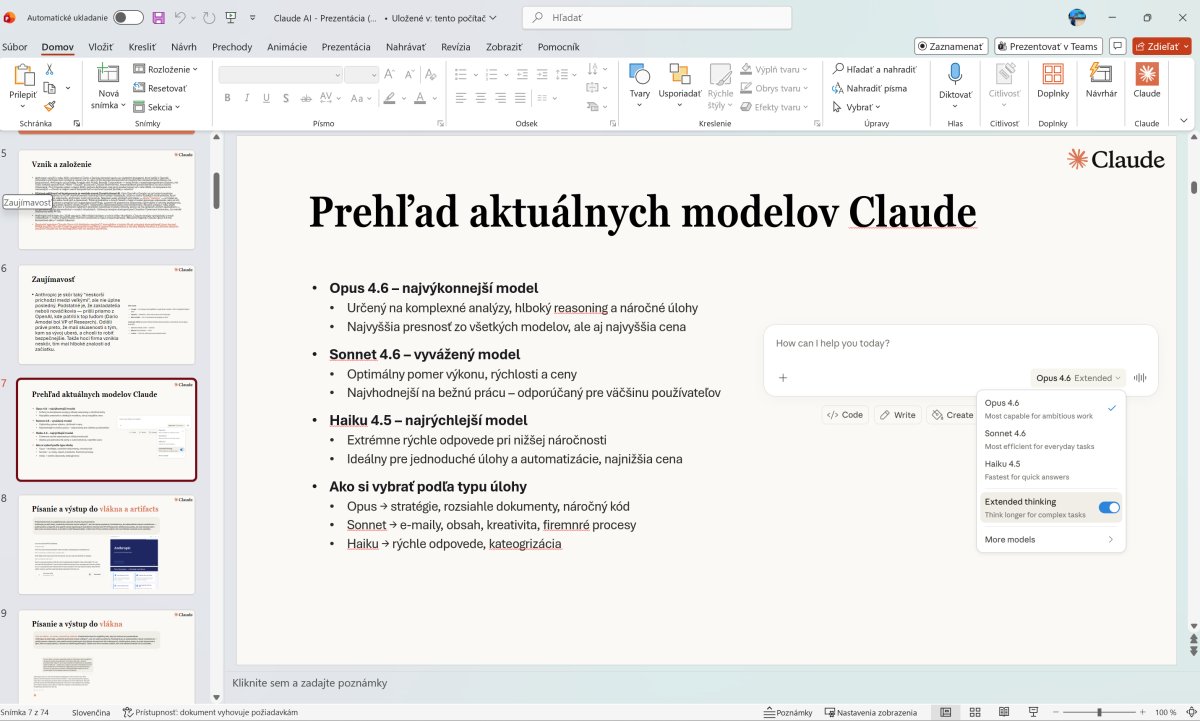Click the Diktovať microphone icon
Screen dimensions: 1200x721
pos(955,75)
